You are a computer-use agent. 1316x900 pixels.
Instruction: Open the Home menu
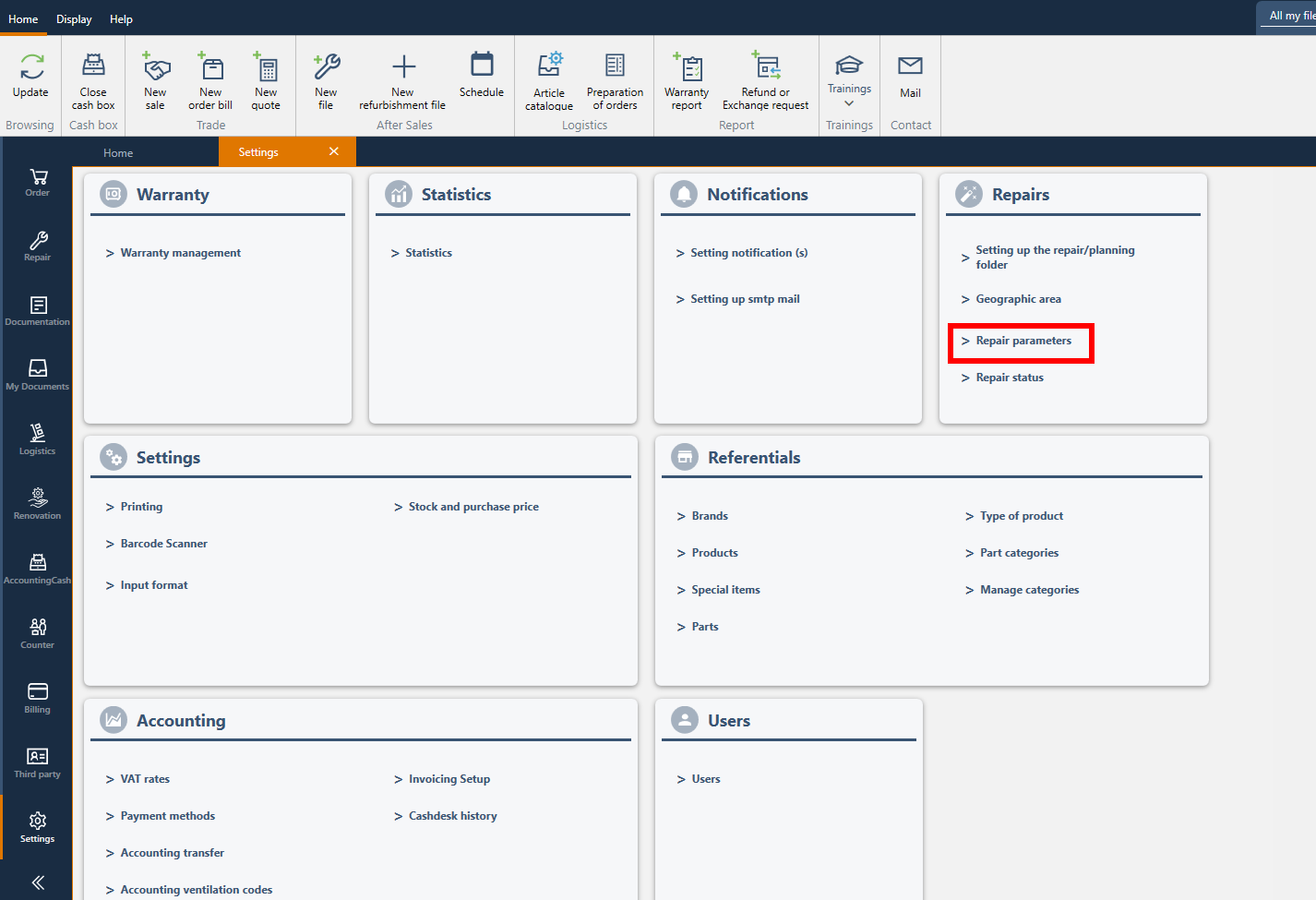[x=23, y=18]
